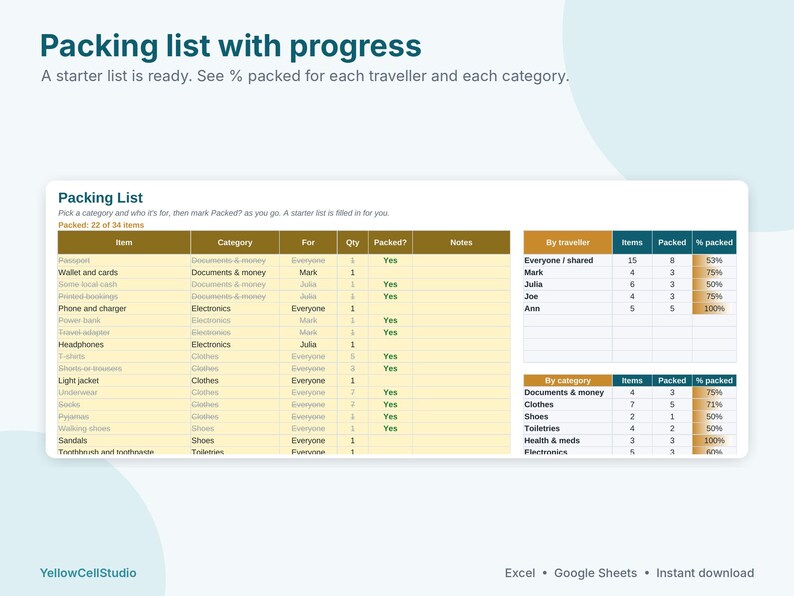Click the Packed? 'Yes' cell for Passport
The image size is (794, 596).
pos(390,260)
